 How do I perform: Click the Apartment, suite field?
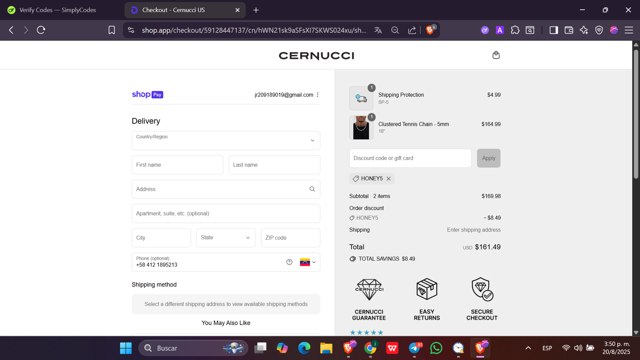(x=226, y=213)
